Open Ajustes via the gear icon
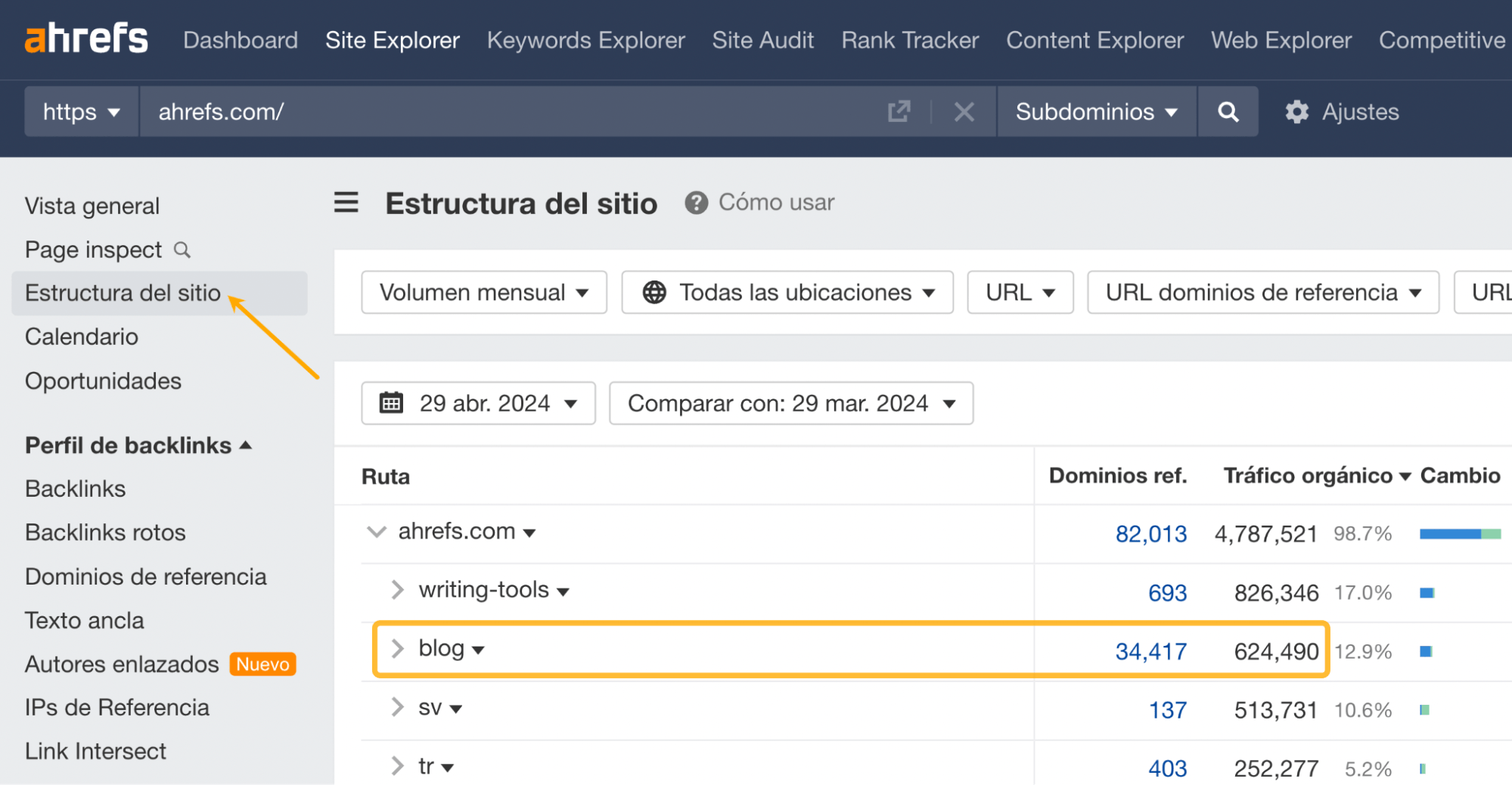 (1296, 111)
